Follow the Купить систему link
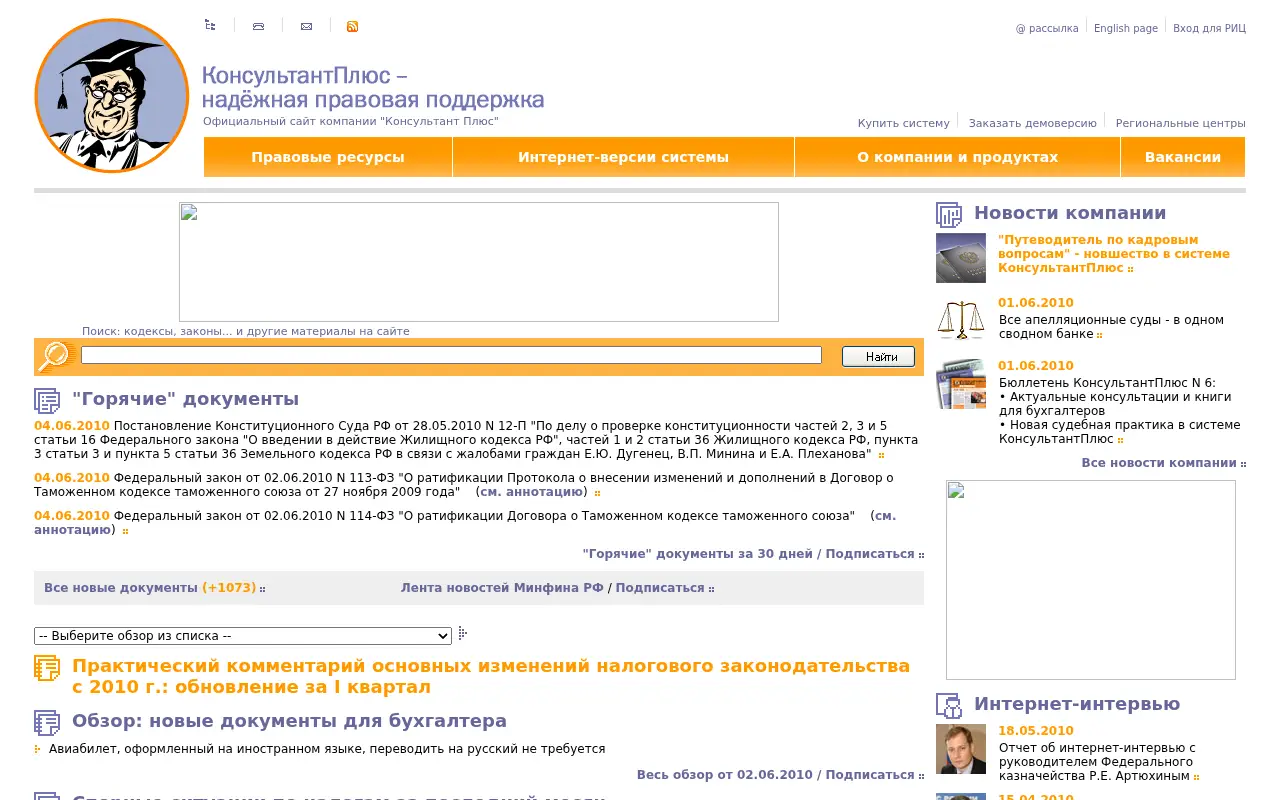The width and height of the screenshot is (1280, 800). click(x=903, y=123)
